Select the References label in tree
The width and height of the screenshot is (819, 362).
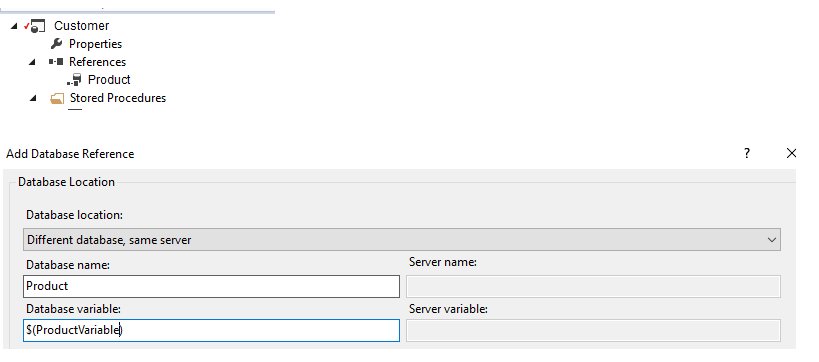(x=97, y=62)
